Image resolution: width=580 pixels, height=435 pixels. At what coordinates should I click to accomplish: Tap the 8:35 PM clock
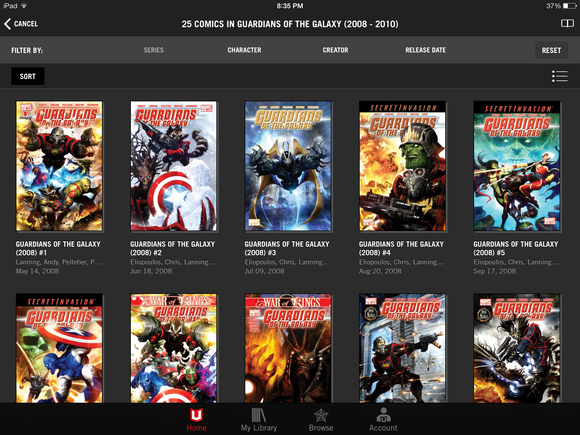290,6
